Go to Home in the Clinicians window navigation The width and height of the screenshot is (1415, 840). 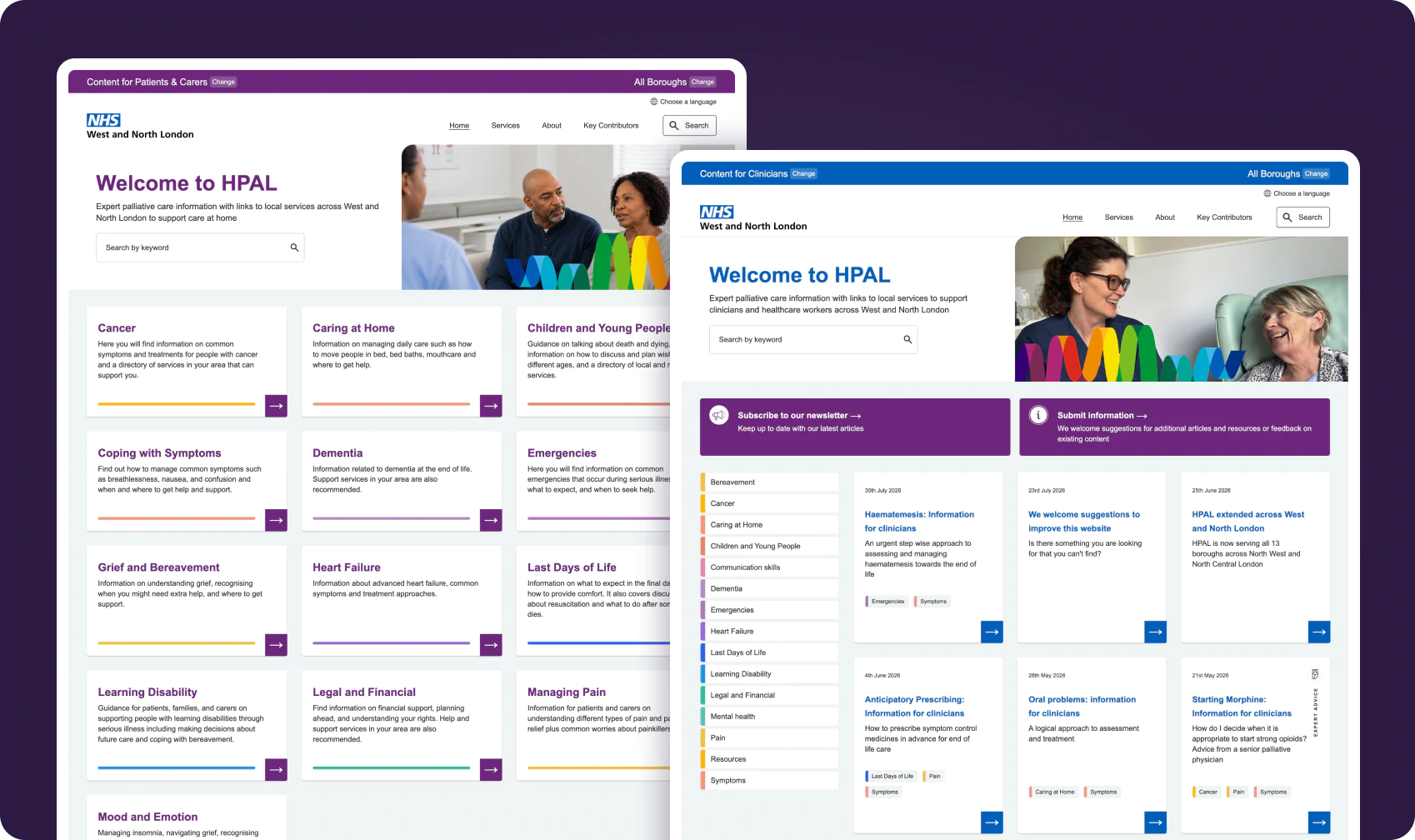pyautogui.click(x=1072, y=217)
